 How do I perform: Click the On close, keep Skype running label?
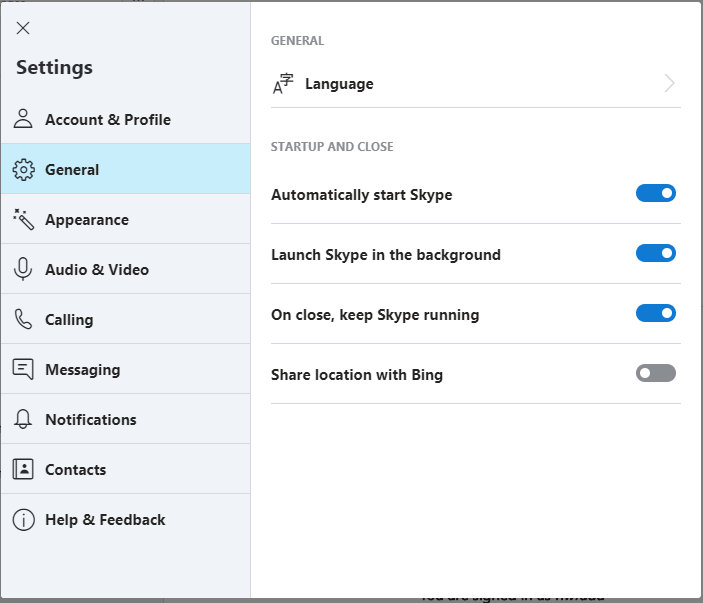click(x=375, y=315)
